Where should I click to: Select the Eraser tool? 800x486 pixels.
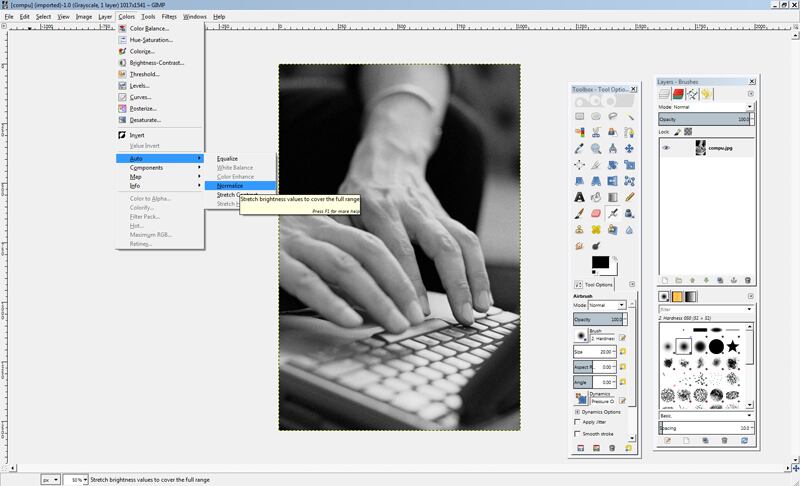(597, 213)
